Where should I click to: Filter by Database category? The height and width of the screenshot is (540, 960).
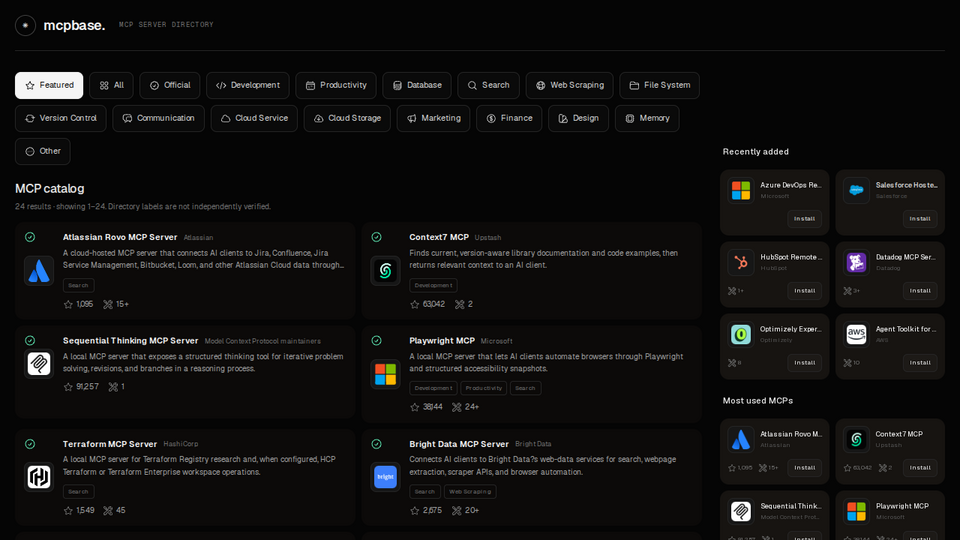click(417, 86)
